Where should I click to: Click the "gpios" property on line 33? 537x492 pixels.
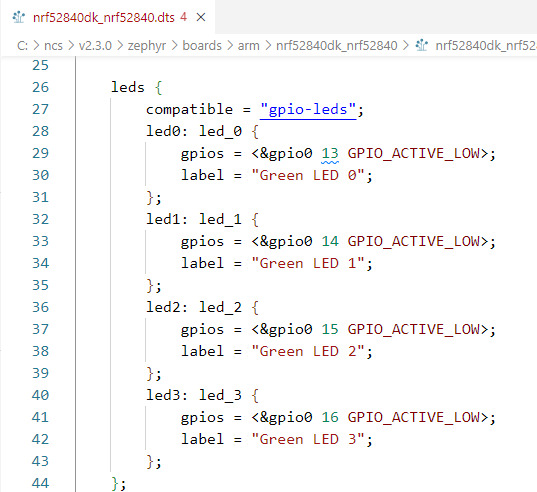pos(202,242)
